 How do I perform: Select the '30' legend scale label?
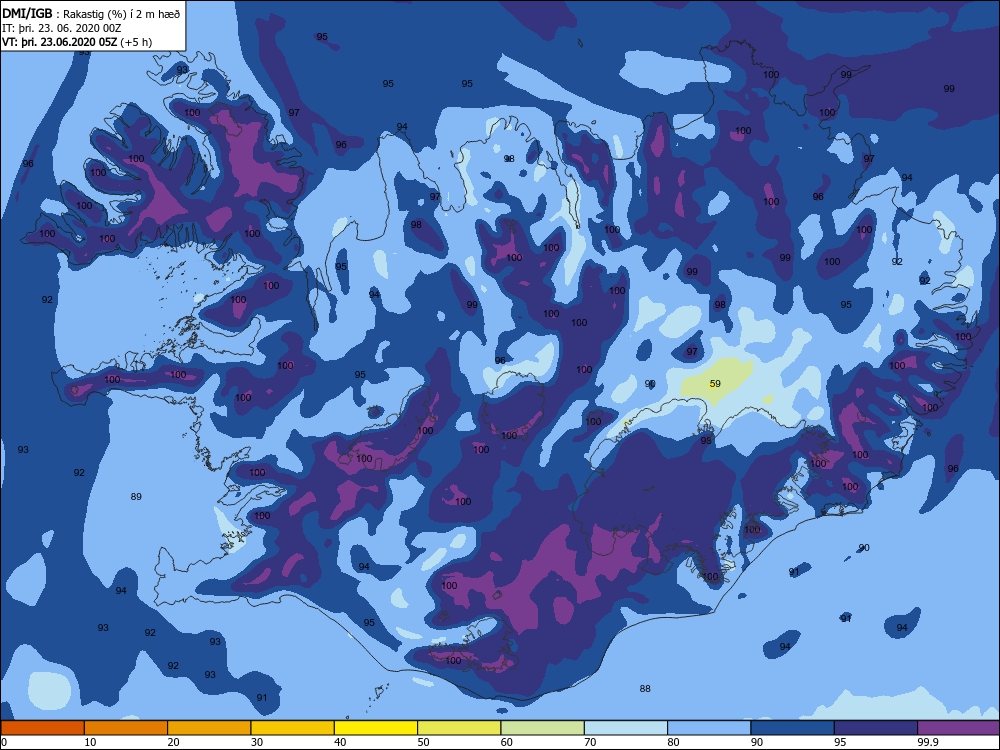(x=257, y=742)
